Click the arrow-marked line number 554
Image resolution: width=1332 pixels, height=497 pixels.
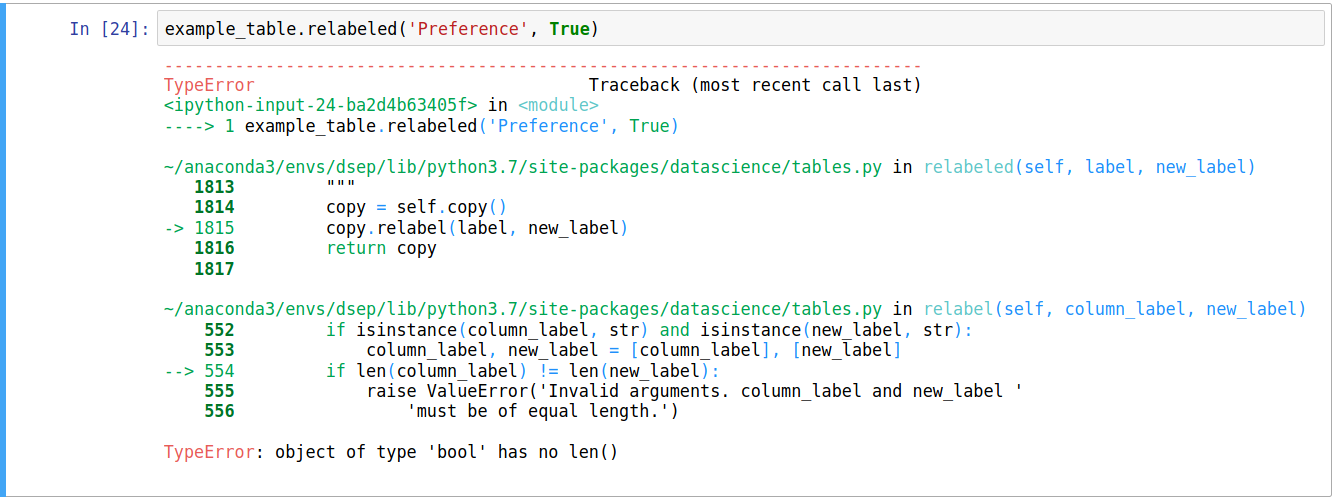click(218, 371)
